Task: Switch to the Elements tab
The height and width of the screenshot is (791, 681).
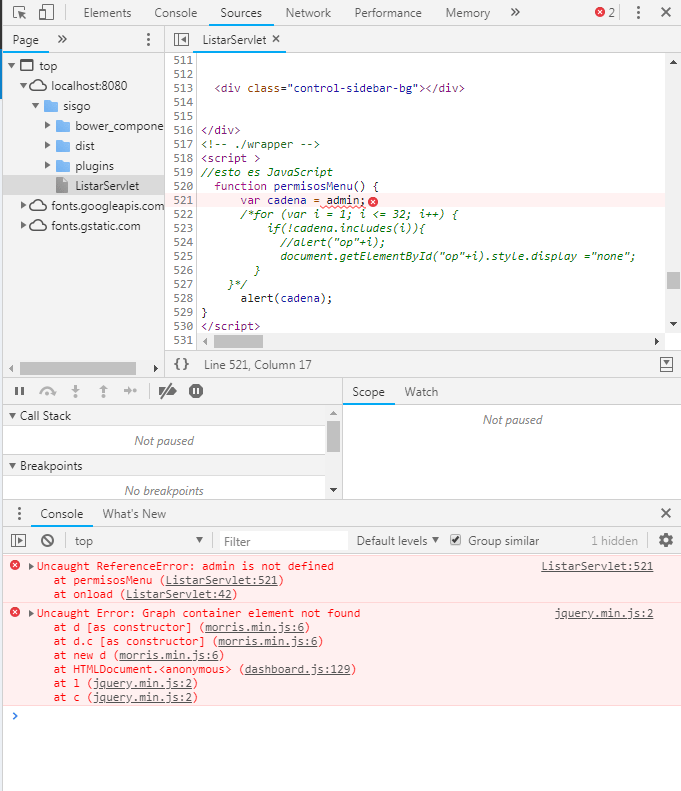Action: pyautogui.click(x=107, y=13)
